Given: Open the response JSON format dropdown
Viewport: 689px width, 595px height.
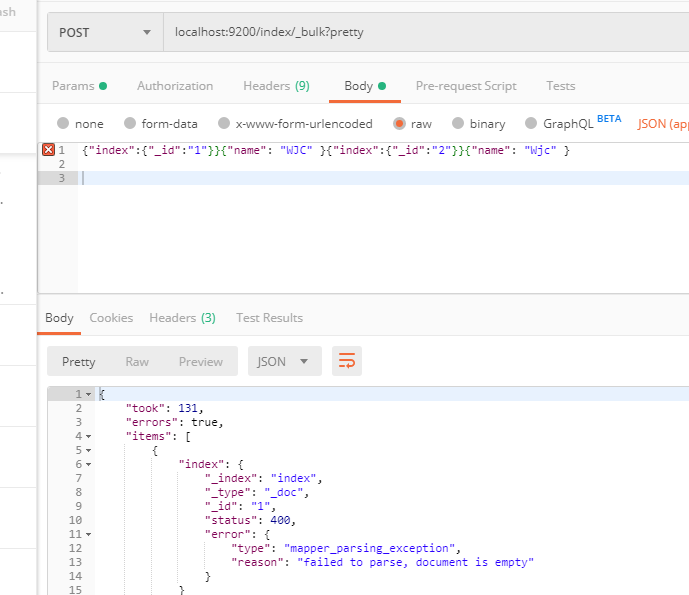Looking at the screenshot, I should 285,361.
